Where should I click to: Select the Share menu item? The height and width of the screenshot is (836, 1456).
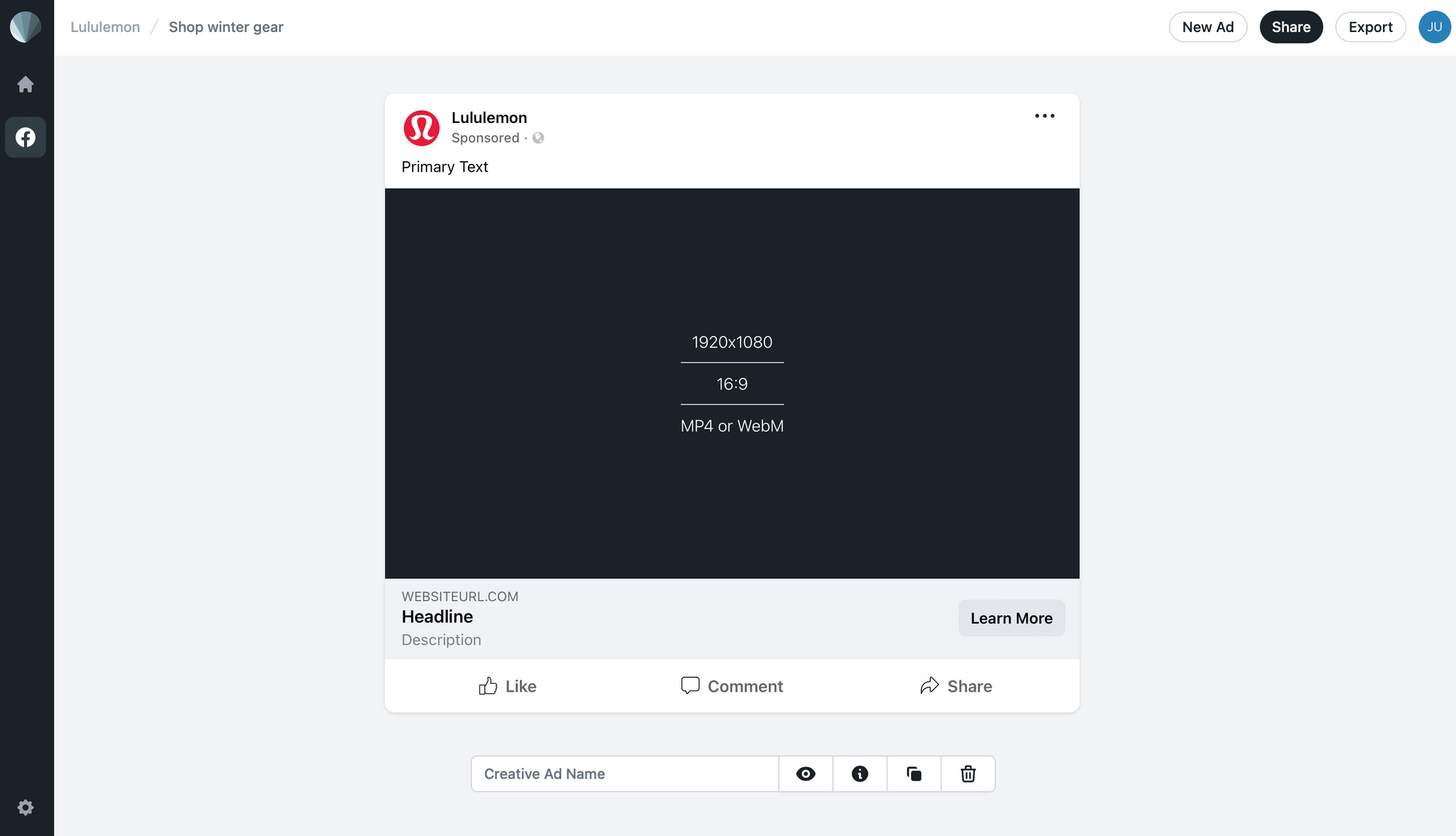(x=1291, y=27)
